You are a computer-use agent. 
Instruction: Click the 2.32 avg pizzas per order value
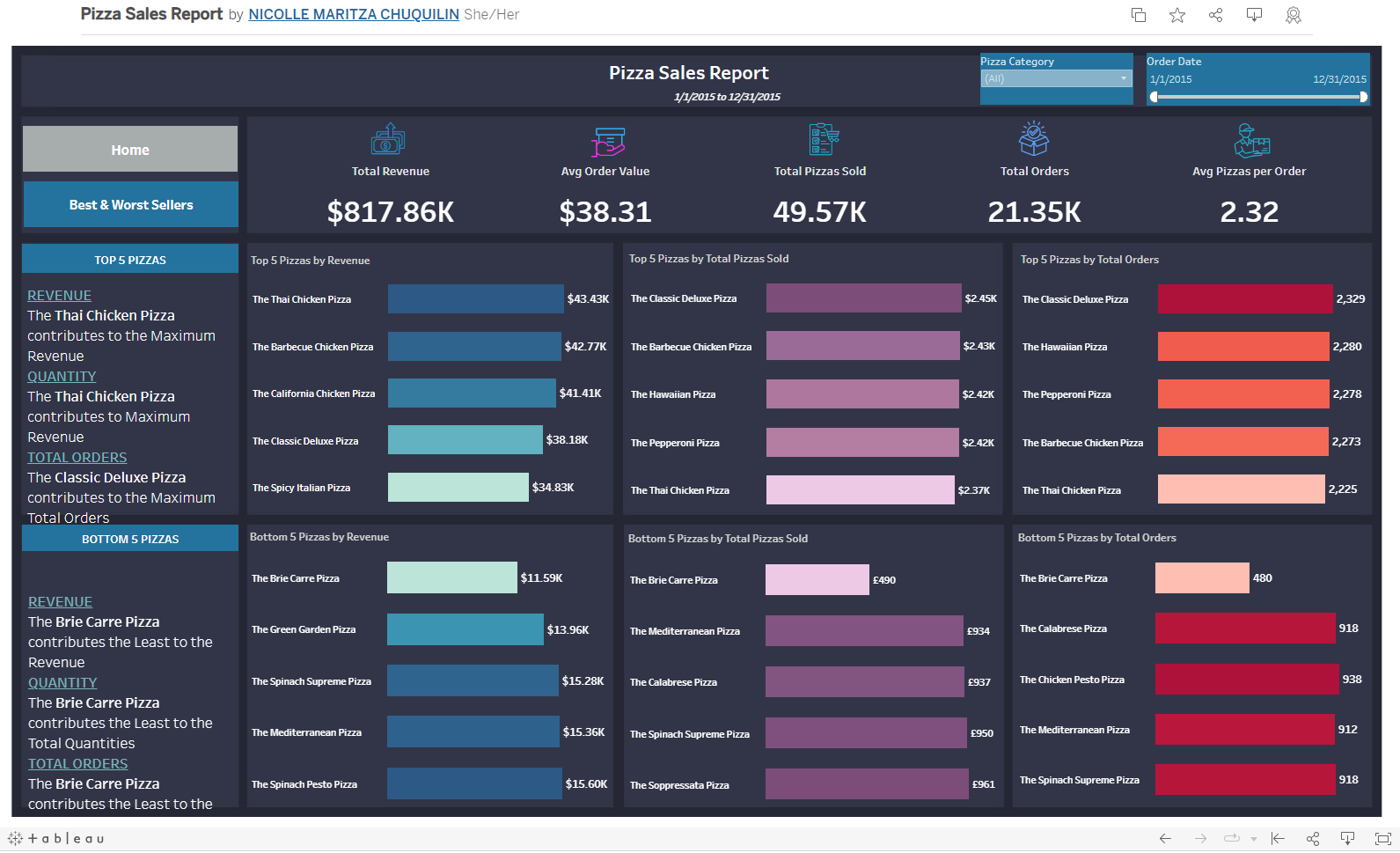coord(1250,212)
